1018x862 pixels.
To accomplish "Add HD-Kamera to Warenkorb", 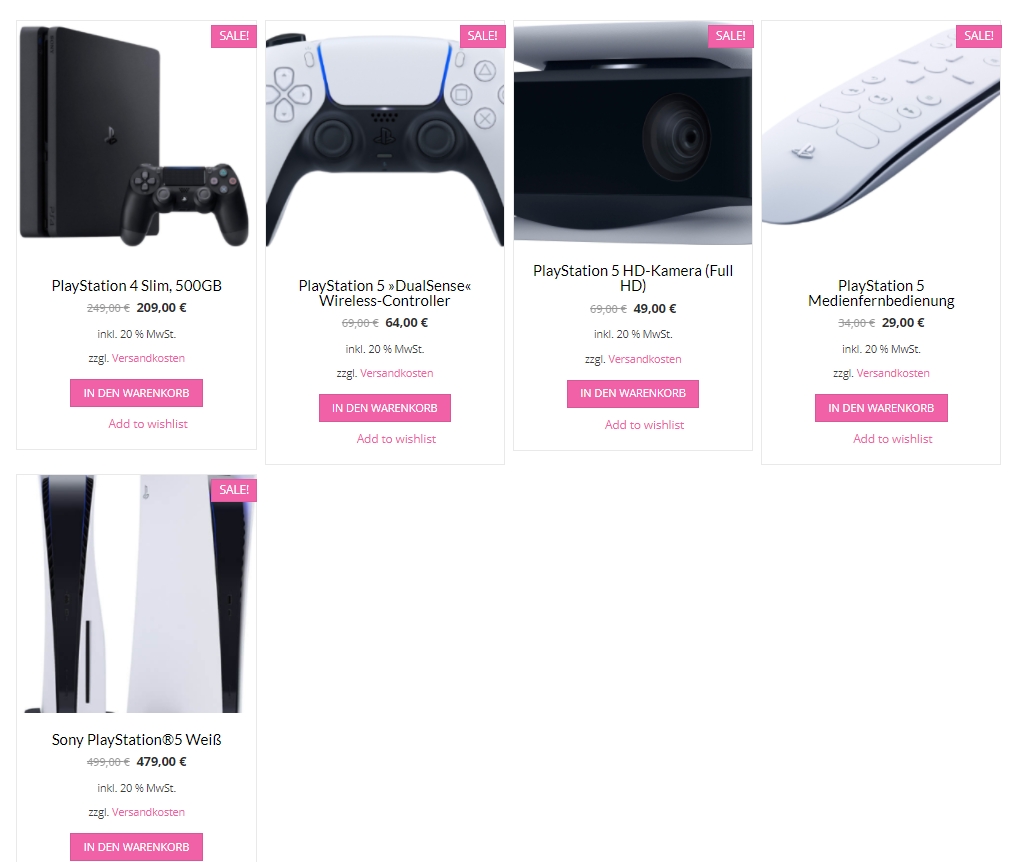I will click(633, 394).
